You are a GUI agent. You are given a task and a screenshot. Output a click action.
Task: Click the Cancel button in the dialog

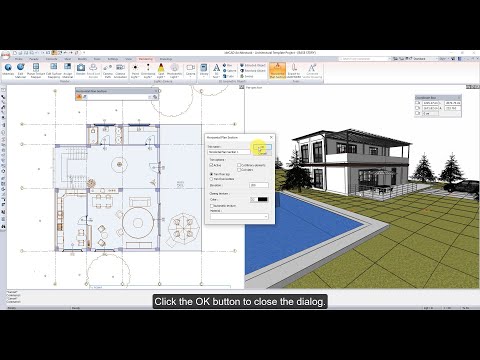click(262, 153)
